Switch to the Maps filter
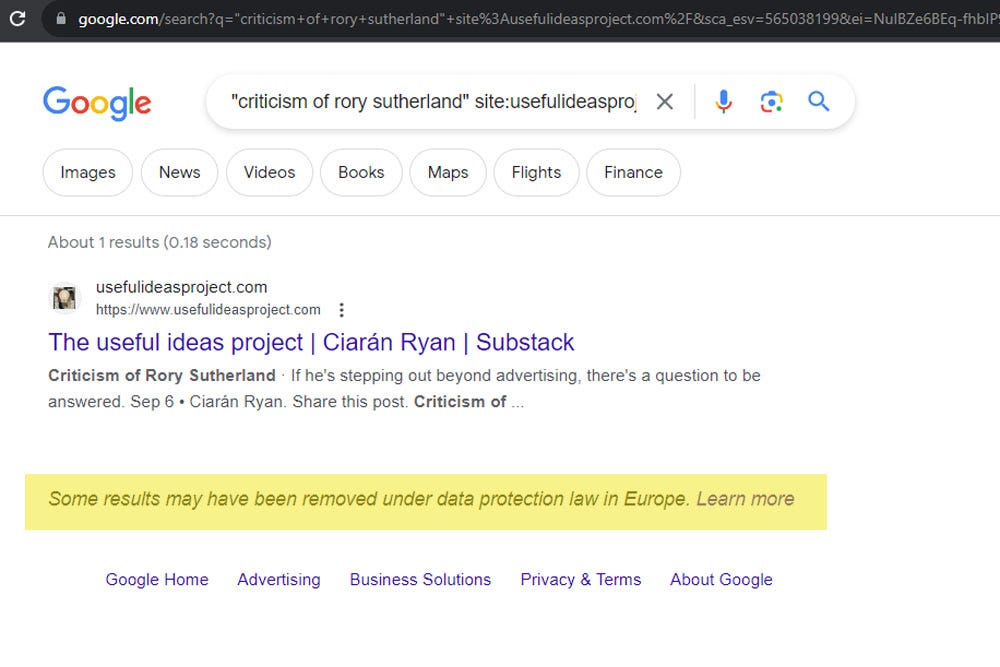Screen dimensions: 1000x667 pyautogui.click(x=448, y=172)
